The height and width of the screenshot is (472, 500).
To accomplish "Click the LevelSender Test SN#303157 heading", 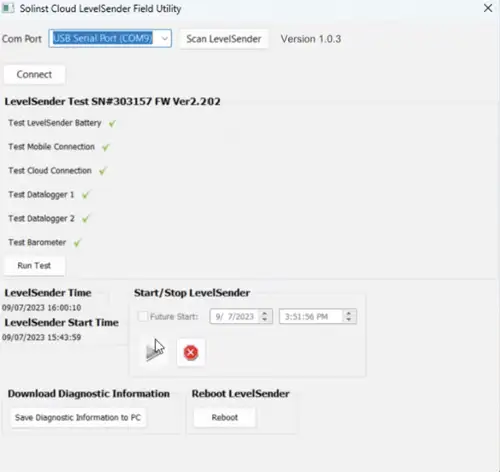I will pos(112,101).
